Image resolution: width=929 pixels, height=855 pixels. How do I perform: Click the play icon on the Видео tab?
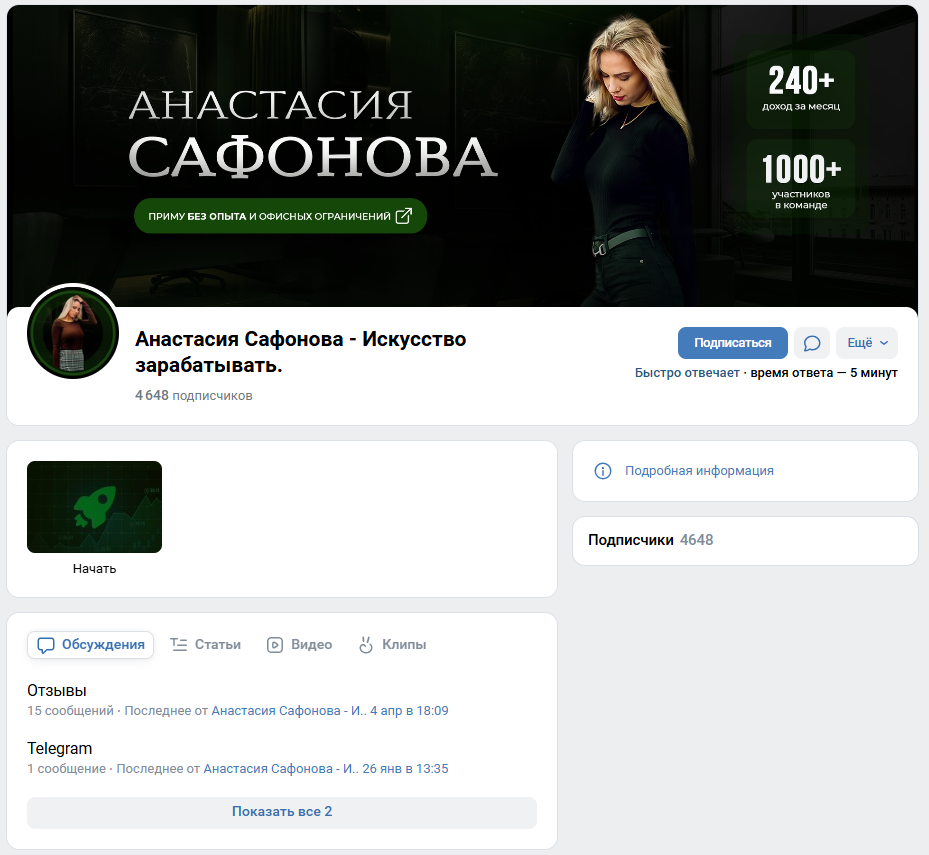pyautogui.click(x=272, y=645)
